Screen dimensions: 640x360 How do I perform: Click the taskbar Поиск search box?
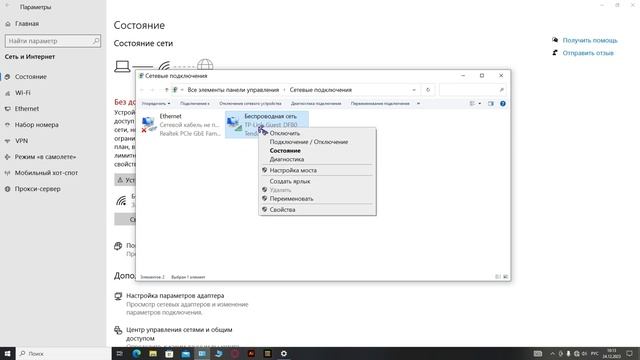[63, 353]
